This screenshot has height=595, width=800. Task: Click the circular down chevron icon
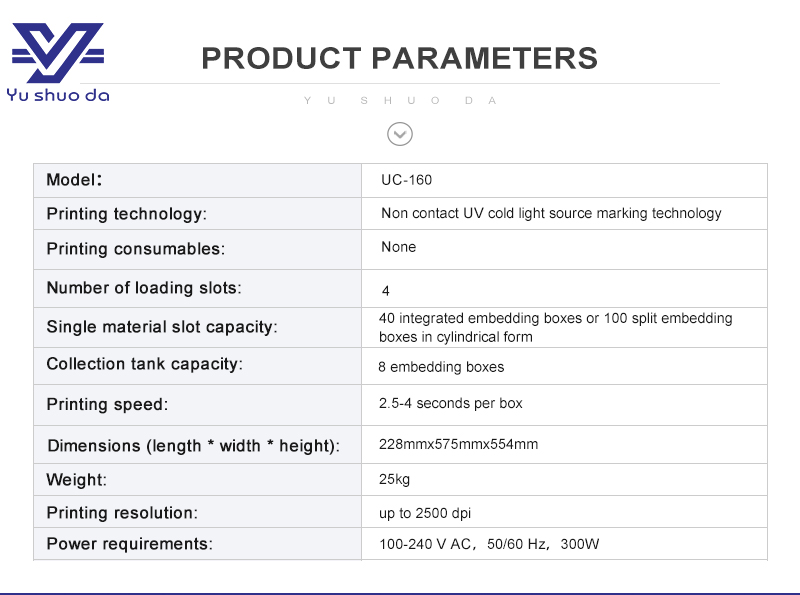(x=400, y=133)
